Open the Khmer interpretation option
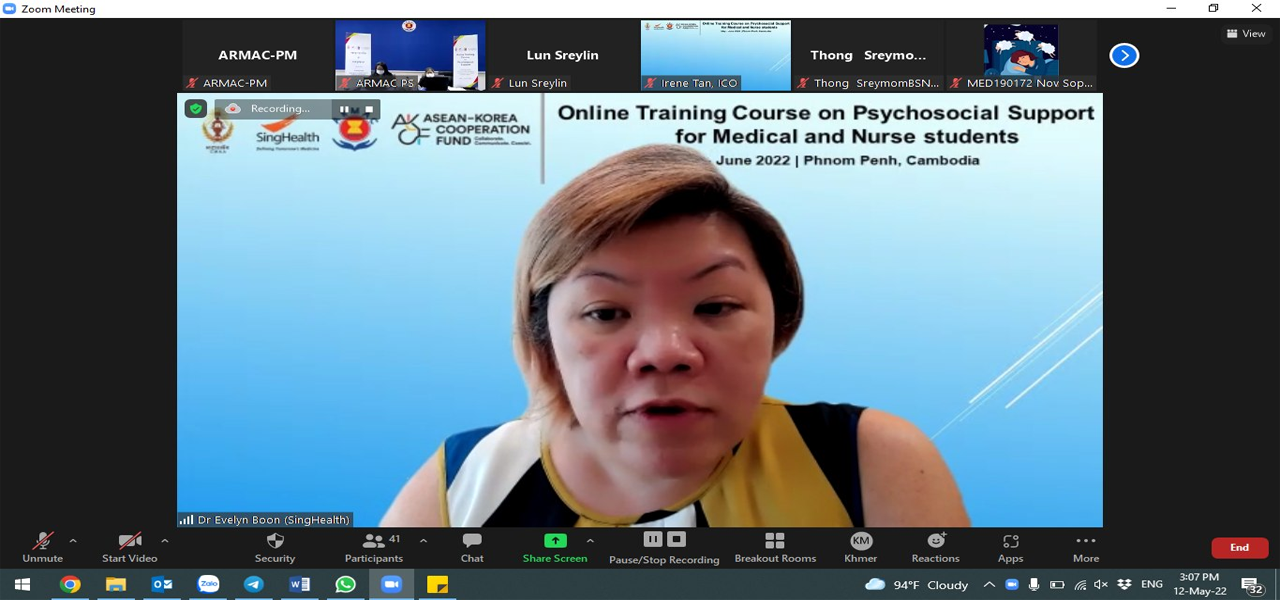The image size is (1280, 600). click(860, 547)
